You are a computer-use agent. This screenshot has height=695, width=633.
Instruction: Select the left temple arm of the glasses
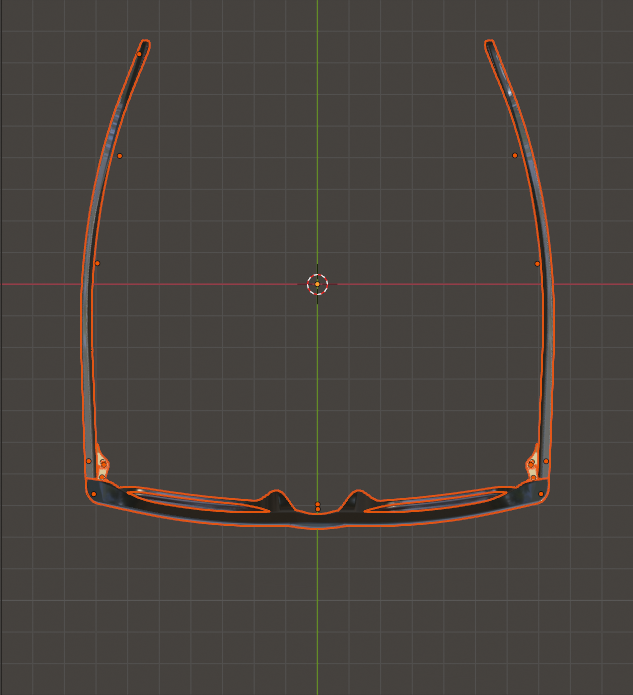(x=88, y=300)
